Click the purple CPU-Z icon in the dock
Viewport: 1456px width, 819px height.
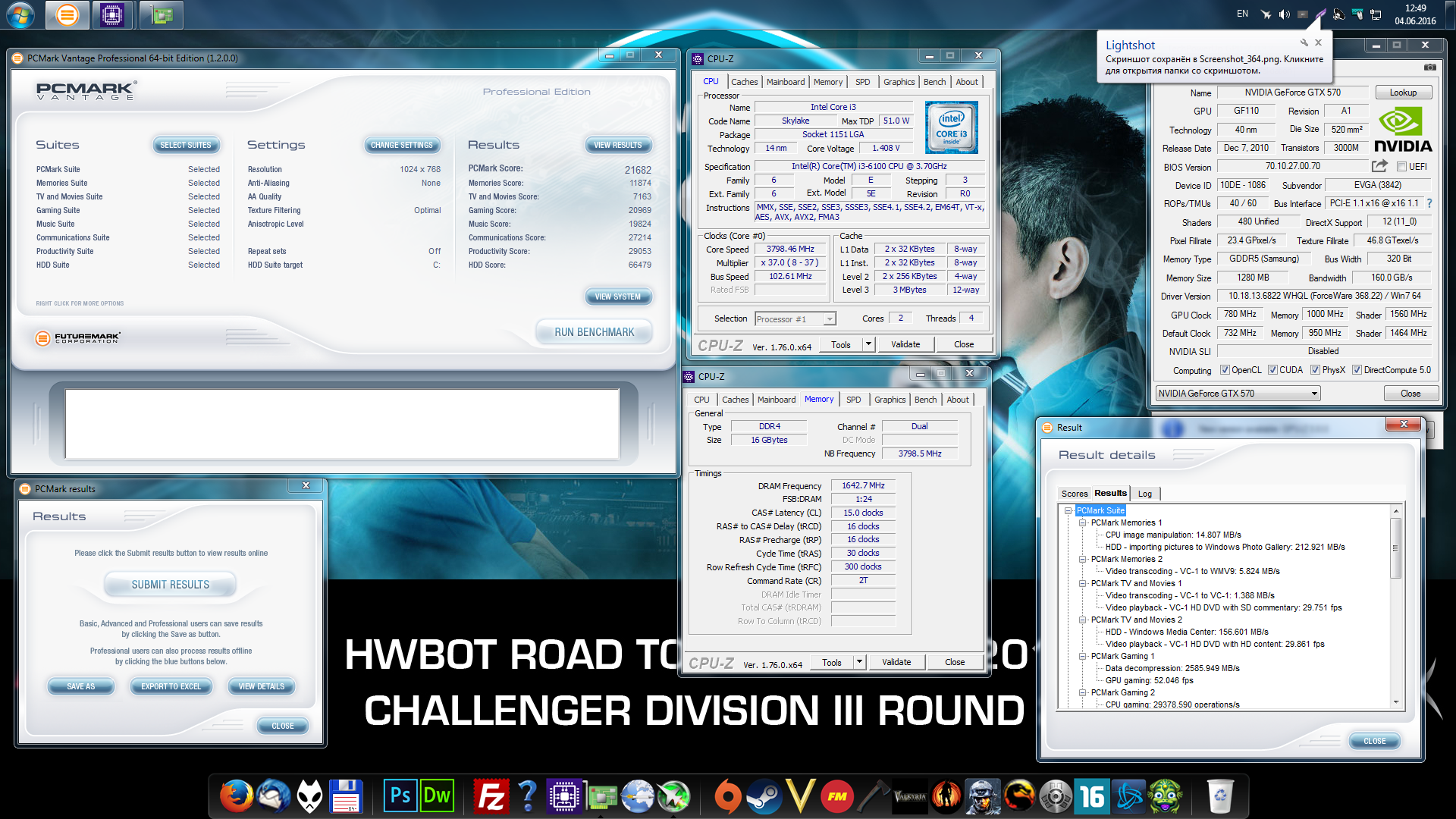click(x=563, y=796)
